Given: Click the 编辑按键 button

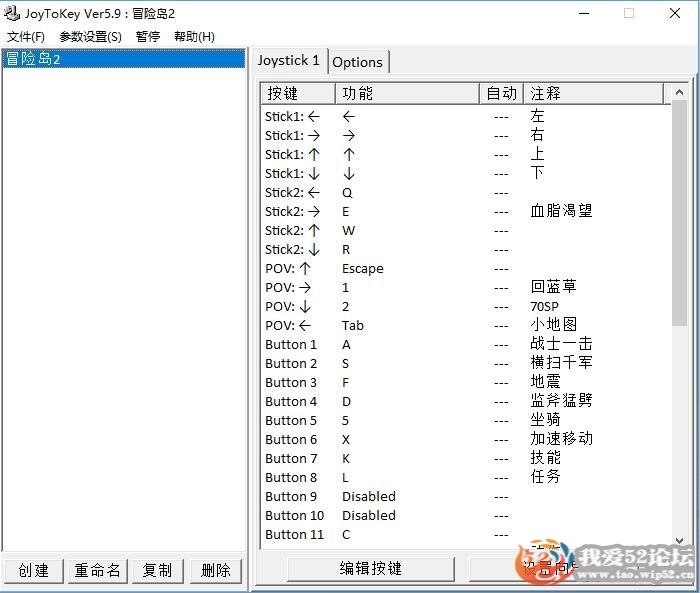Looking at the screenshot, I should click(371, 568).
